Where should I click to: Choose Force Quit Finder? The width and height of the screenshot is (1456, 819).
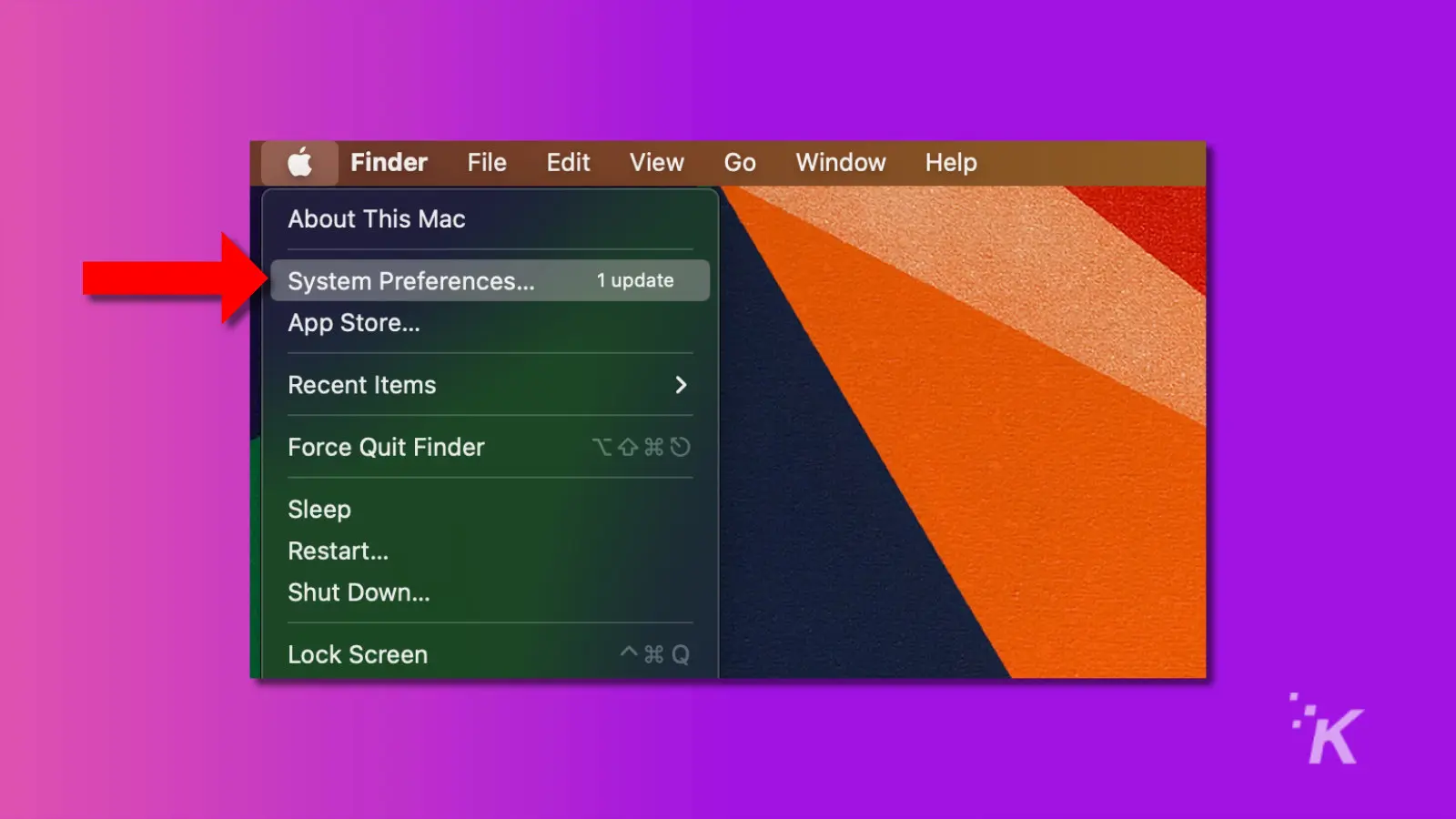[x=490, y=447]
